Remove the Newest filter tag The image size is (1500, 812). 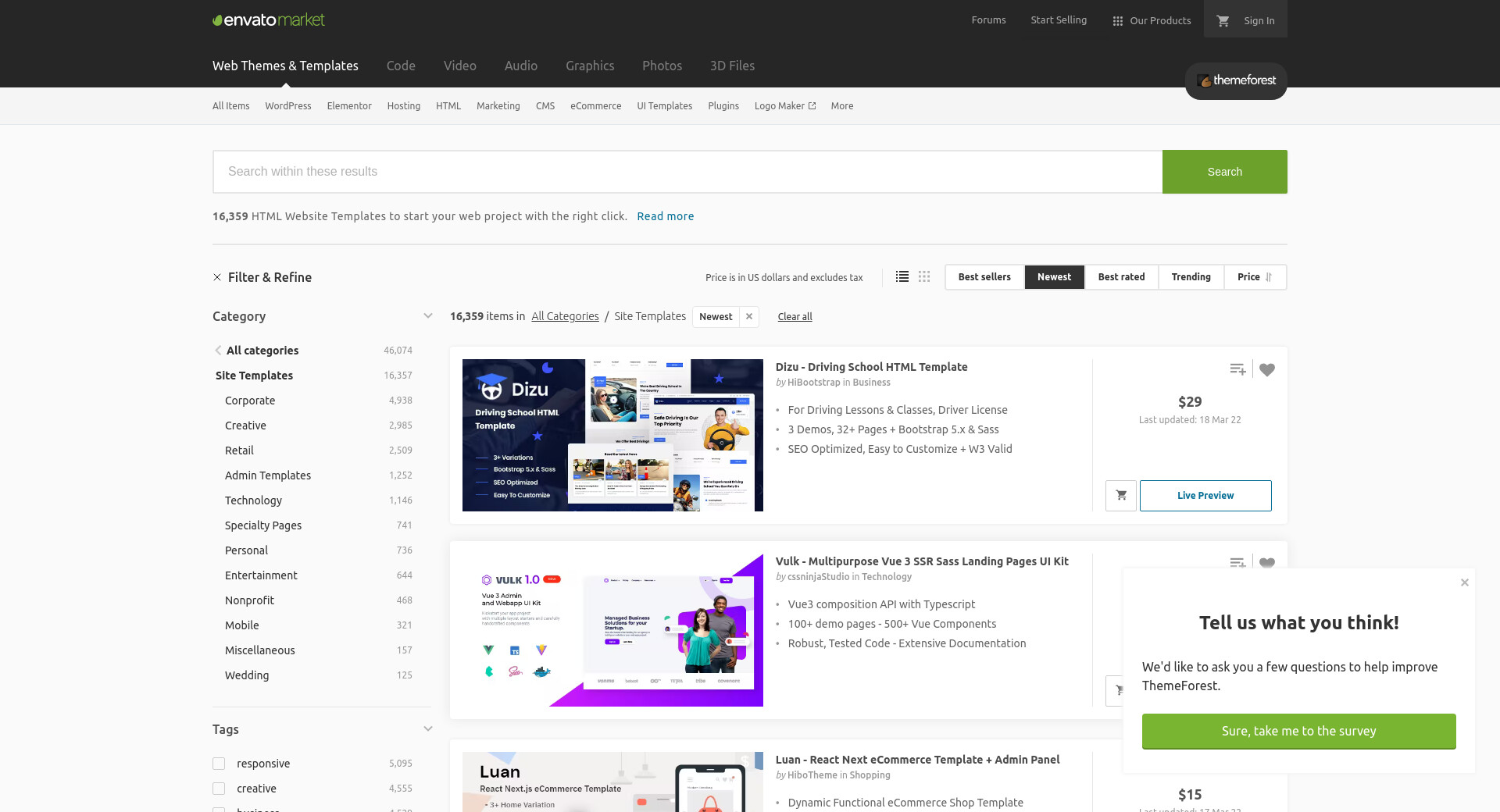(749, 316)
